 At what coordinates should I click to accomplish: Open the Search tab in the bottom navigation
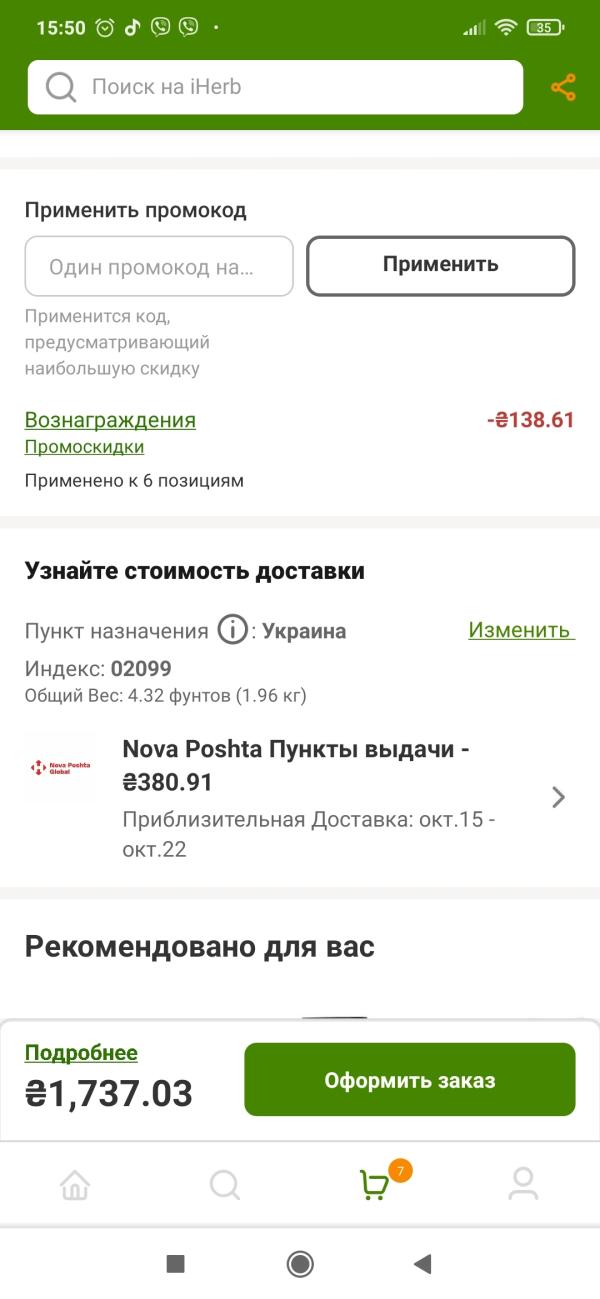224,1185
